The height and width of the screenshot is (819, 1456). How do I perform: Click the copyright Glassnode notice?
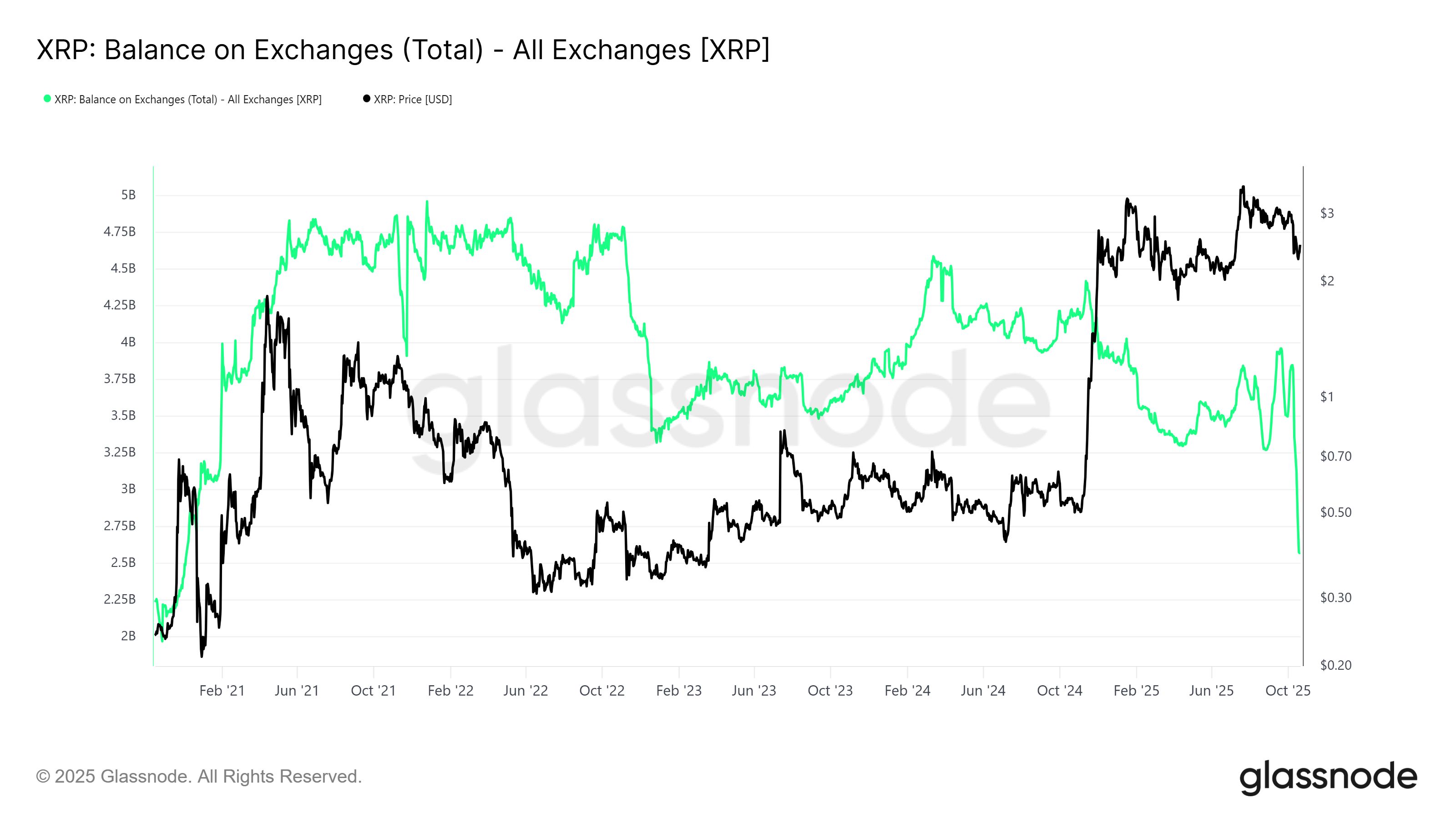pos(199,777)
